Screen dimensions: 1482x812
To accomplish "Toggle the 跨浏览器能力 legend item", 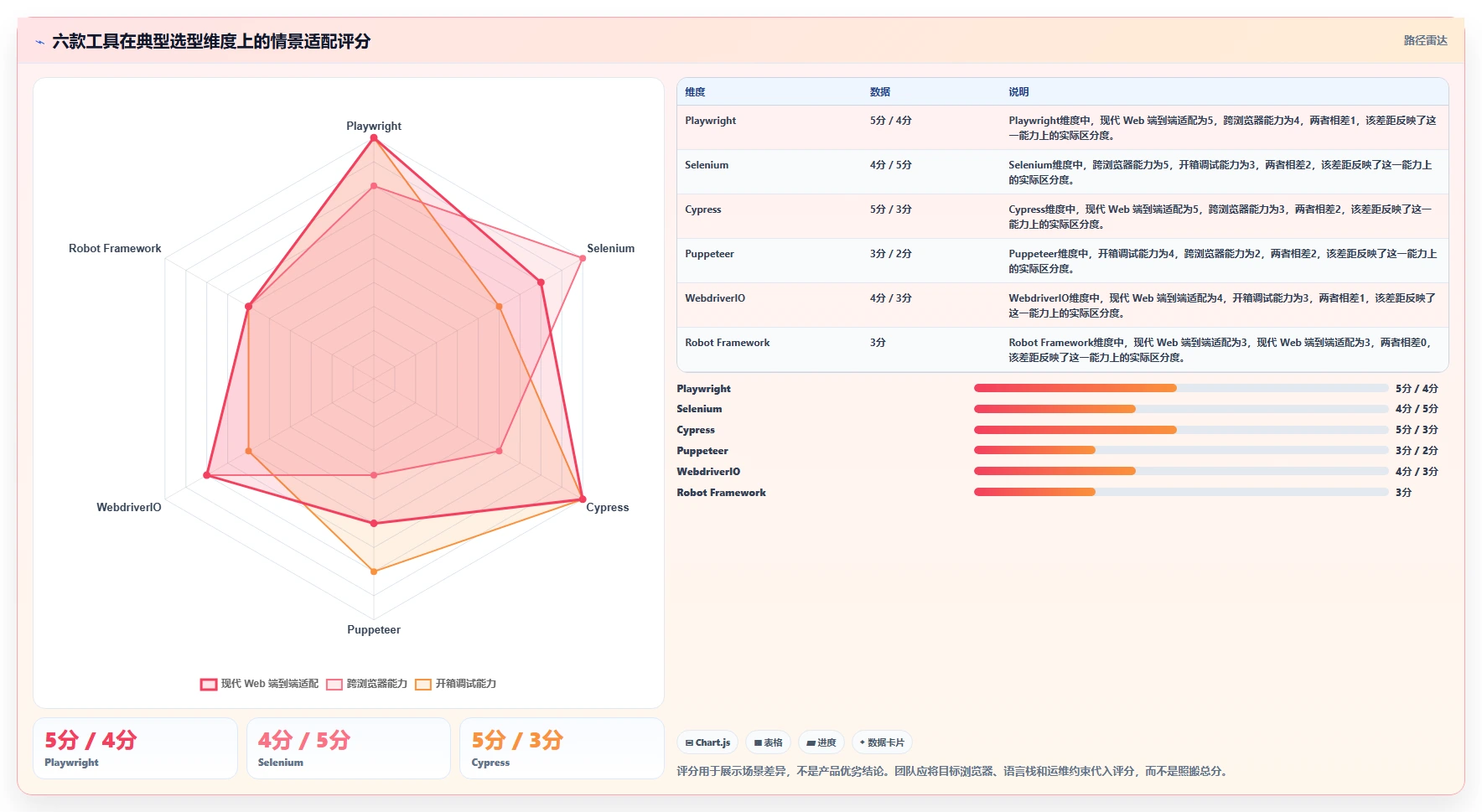I will point(367,684).
